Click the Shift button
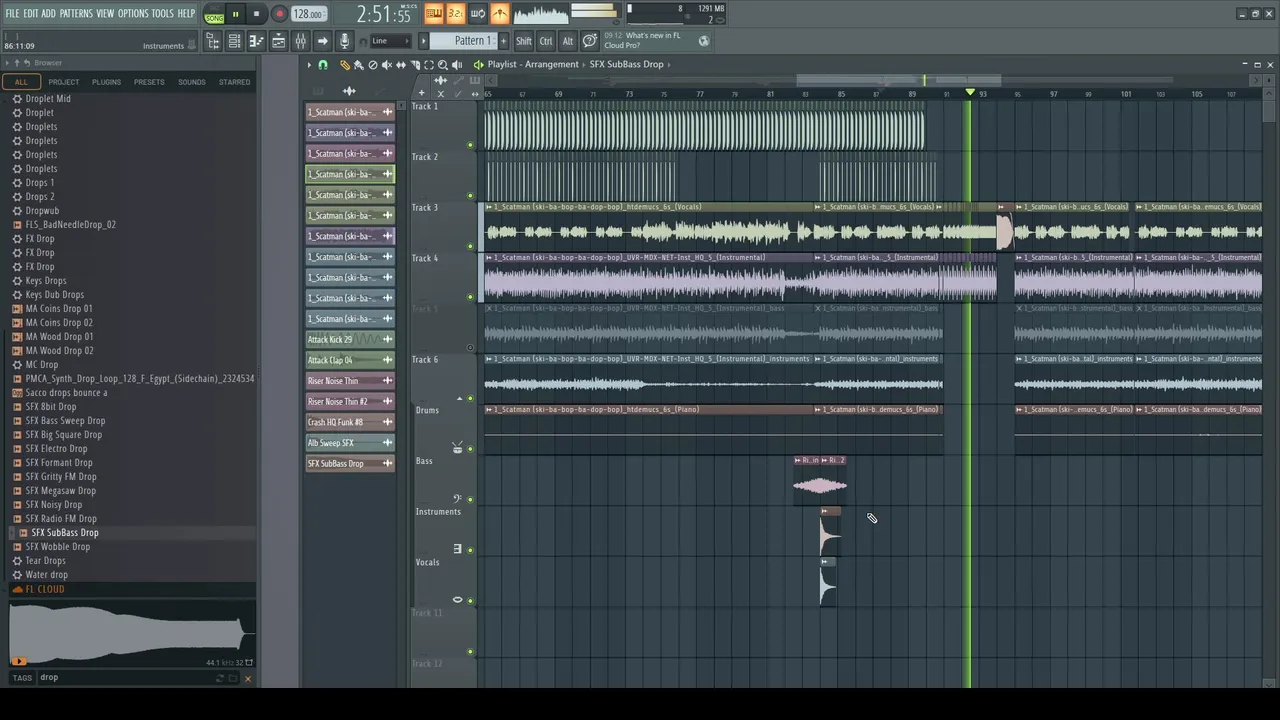Viewport: 1280px width, 720px height. point(524,41)
